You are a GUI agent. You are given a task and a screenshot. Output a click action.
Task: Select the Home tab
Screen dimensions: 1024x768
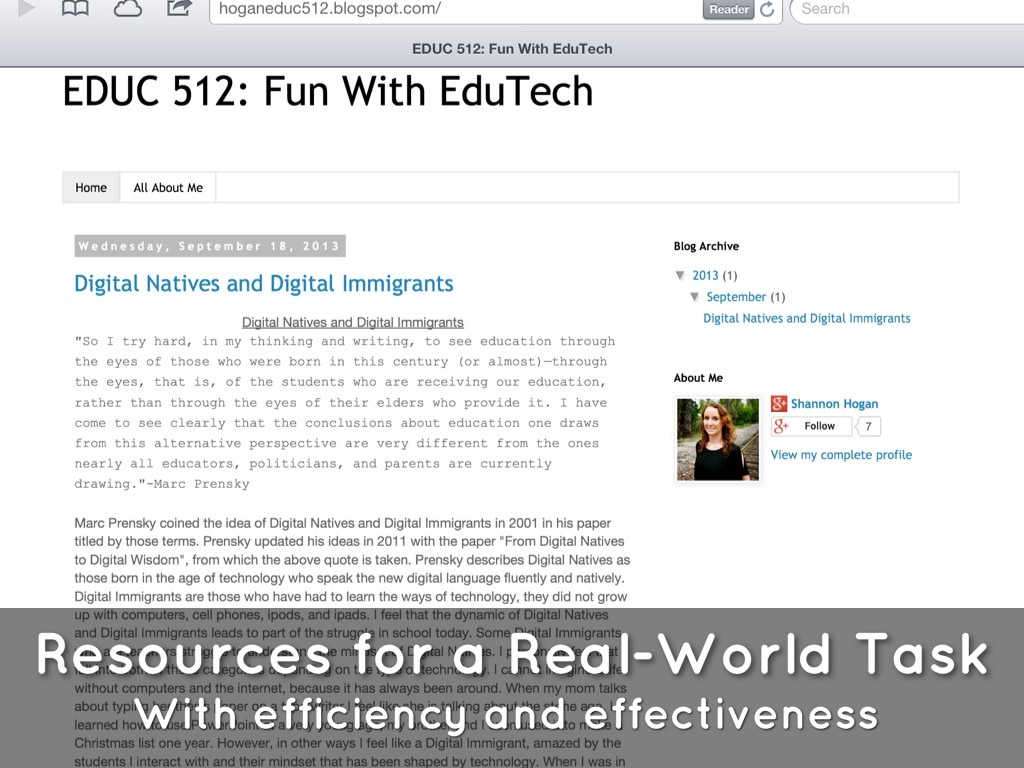click(91, 187)
